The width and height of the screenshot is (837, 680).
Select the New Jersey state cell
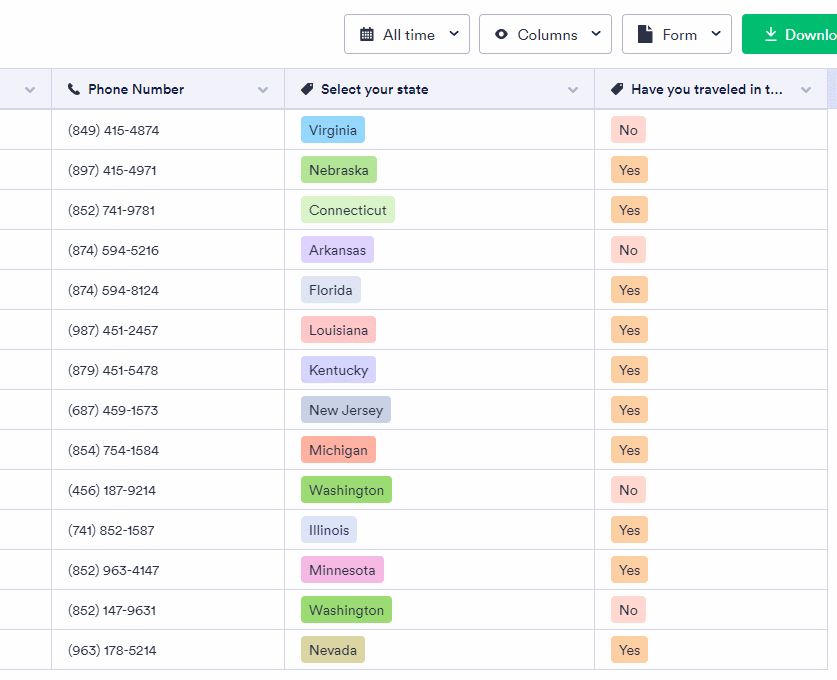[345, 410]
